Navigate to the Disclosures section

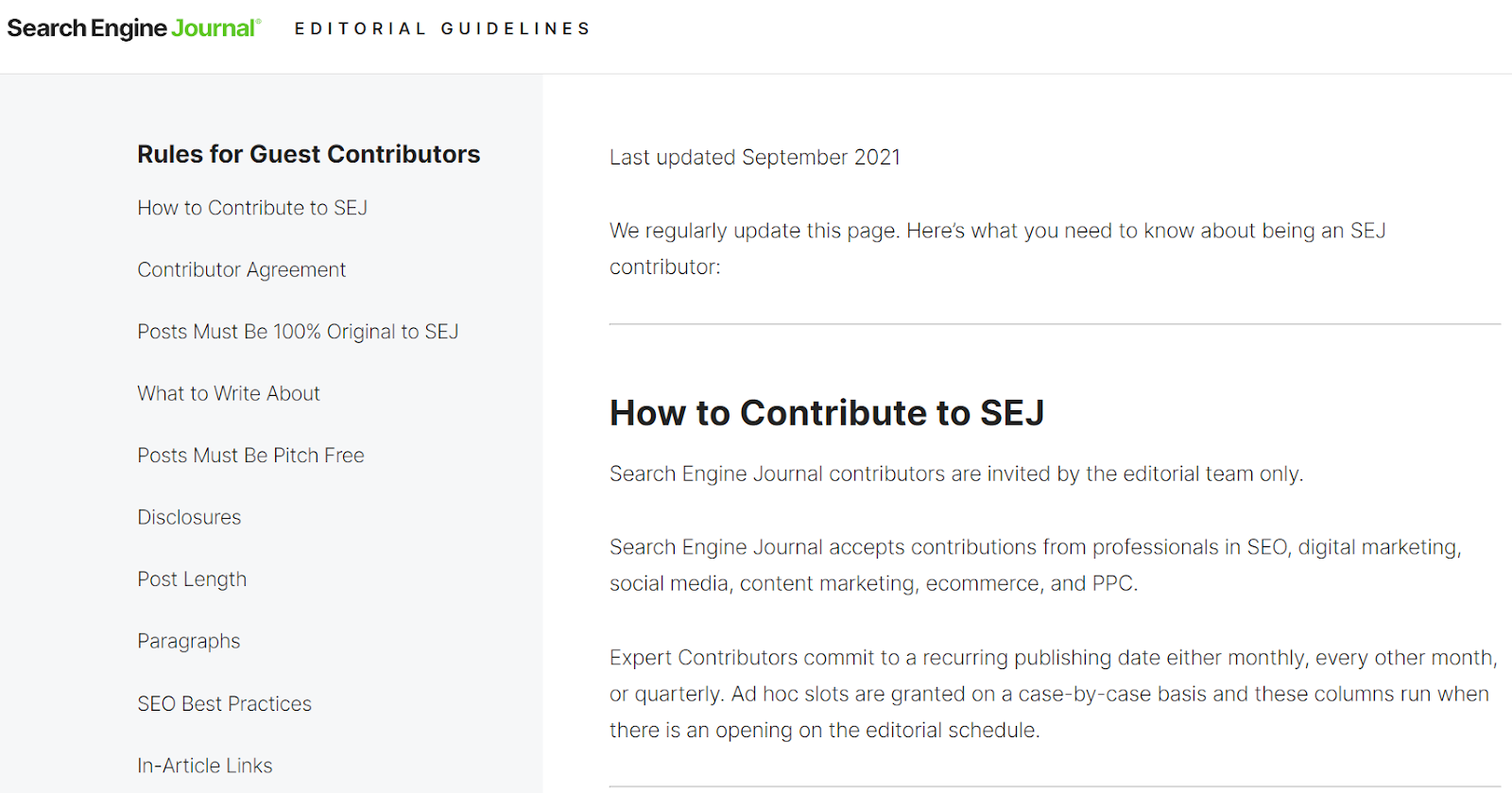coord(189,517)
